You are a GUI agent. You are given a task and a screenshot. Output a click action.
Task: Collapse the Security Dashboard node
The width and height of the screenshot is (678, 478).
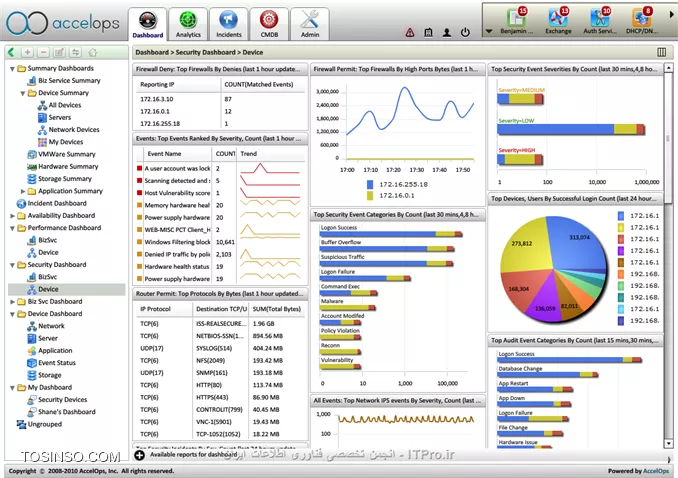[x=13, y=265]
